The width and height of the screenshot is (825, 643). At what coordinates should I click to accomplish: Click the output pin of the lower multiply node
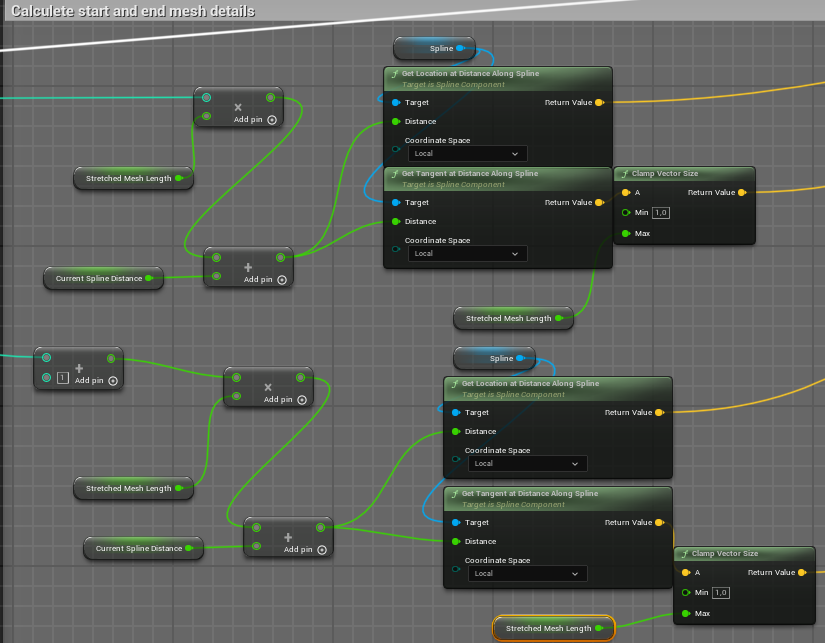[x=300, y=377]
